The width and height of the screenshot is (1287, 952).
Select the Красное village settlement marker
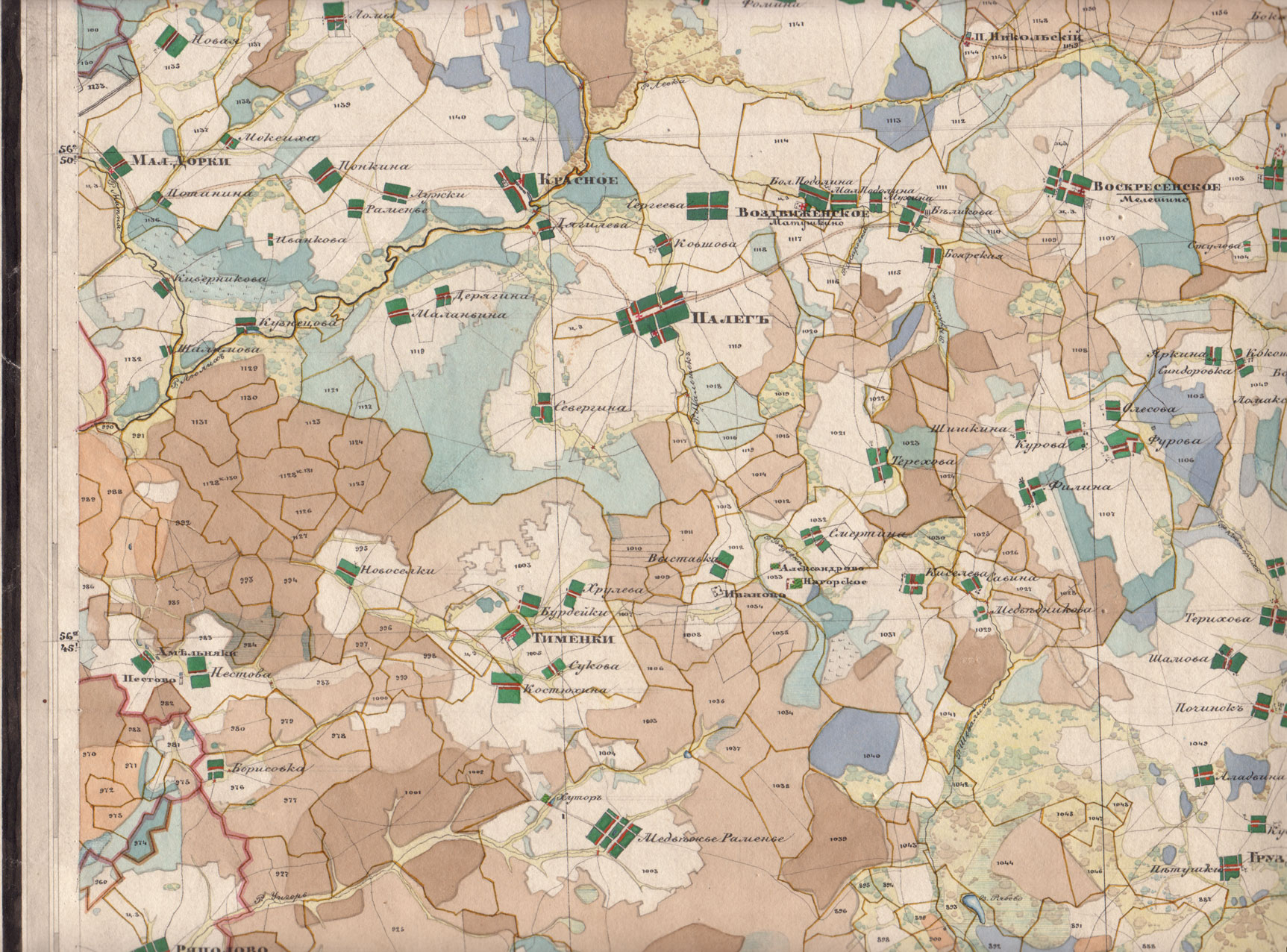[513, 187]
